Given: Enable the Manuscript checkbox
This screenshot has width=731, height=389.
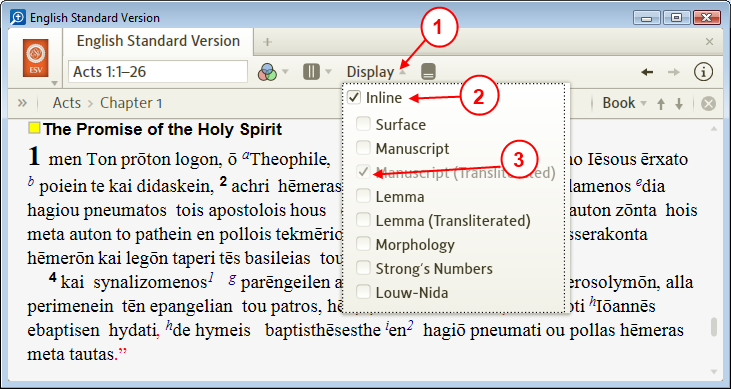Looking at the screenshot, I should tap(364, 148).
